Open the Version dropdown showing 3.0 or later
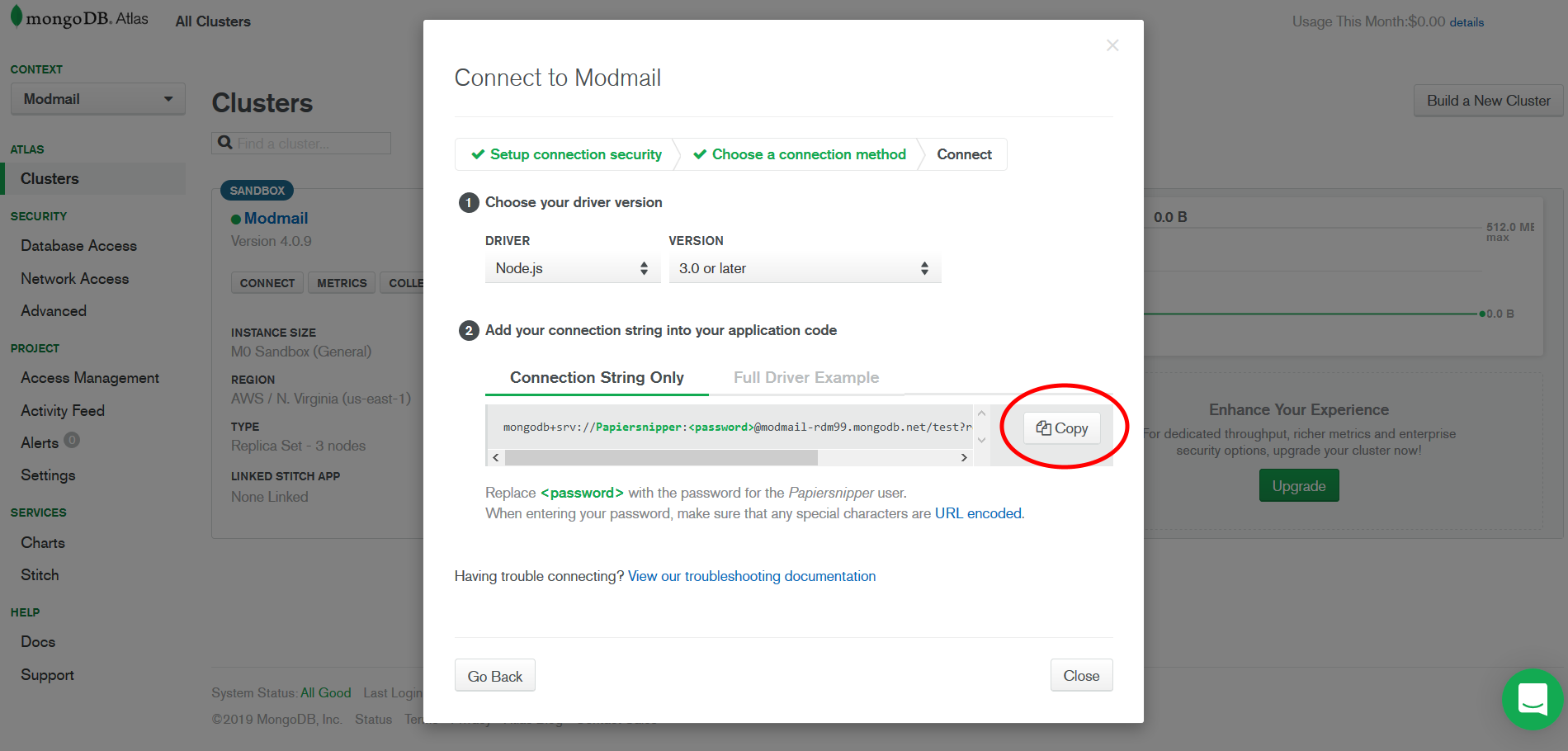The height and width of the screenshot is (751, 1568). tap(804, 268)
